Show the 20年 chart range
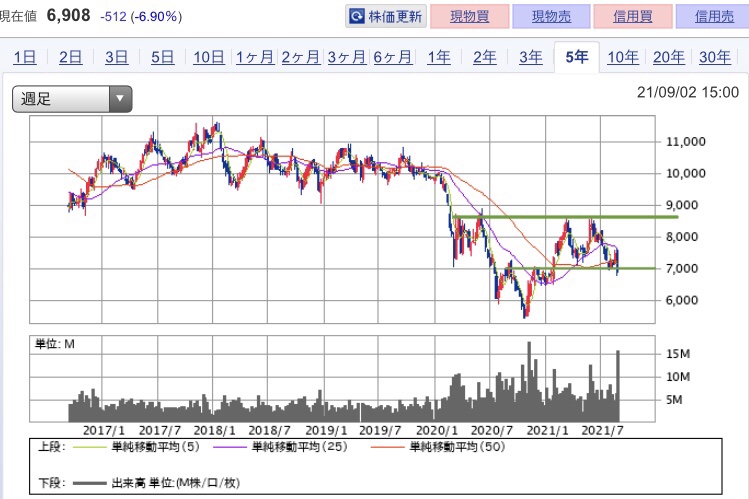Screen dimensions: 749x499 coord(669,57)
